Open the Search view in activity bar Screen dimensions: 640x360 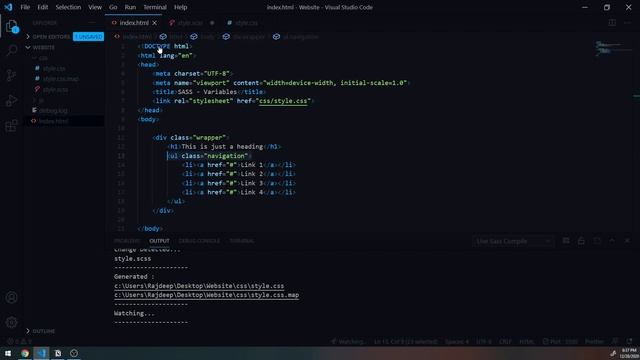coord(12,51)
